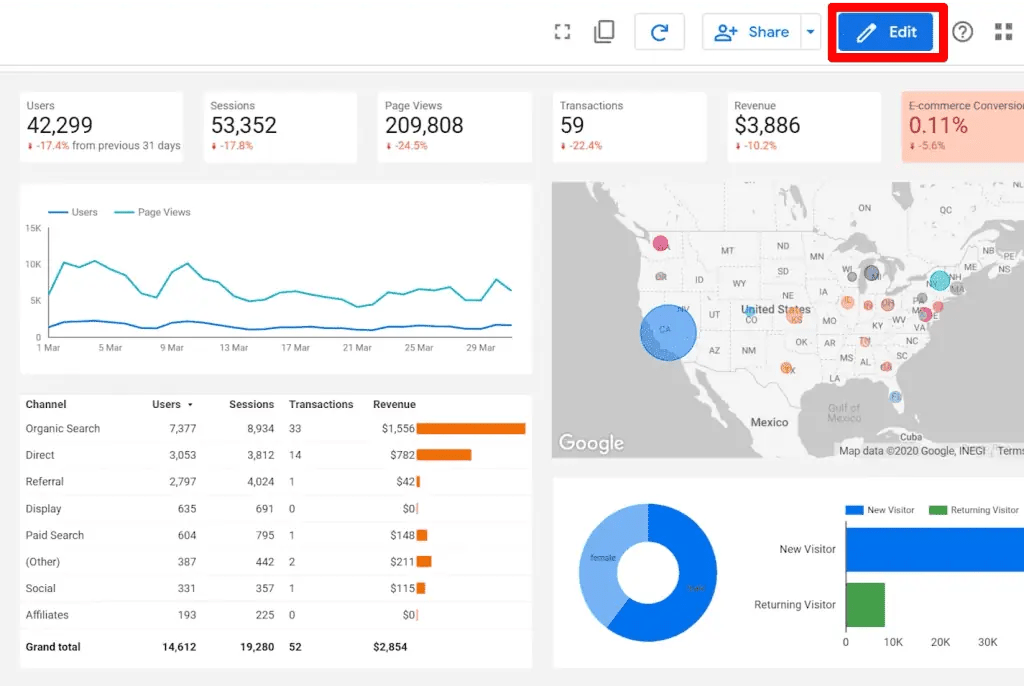Refresh the report data
1024x686 pixels.
pyautogui.click(x=659, y=31)
